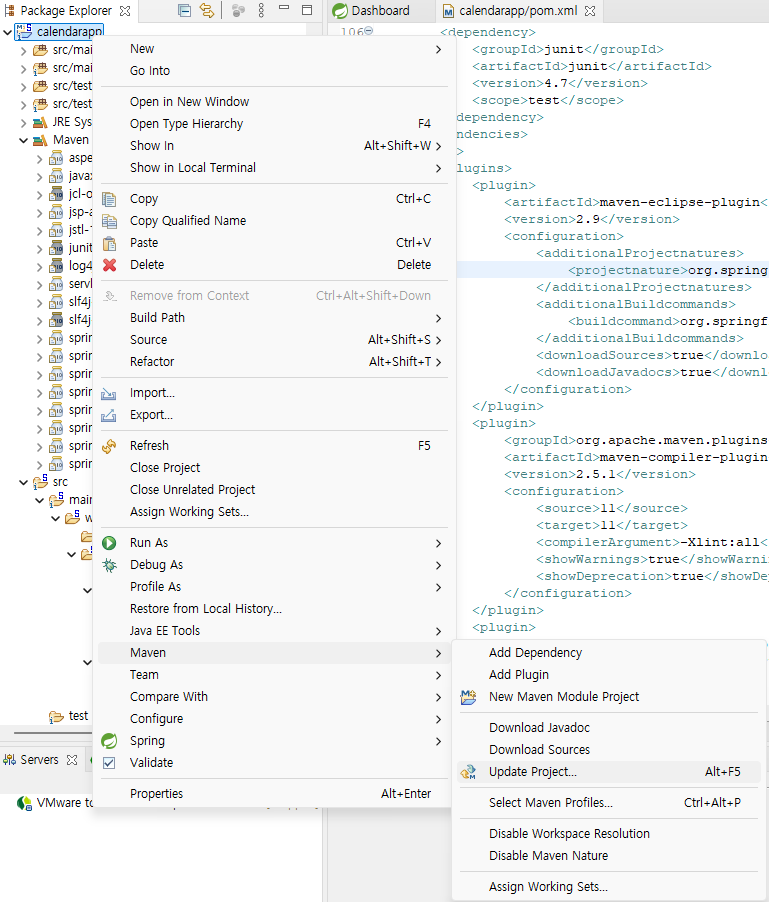Collapse dependency fold marker at line 106
The image size is (769, 902).
(369, 30)
